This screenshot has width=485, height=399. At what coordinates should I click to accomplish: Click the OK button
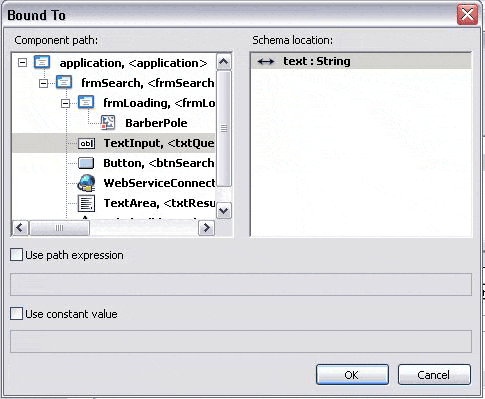(352, 375)
